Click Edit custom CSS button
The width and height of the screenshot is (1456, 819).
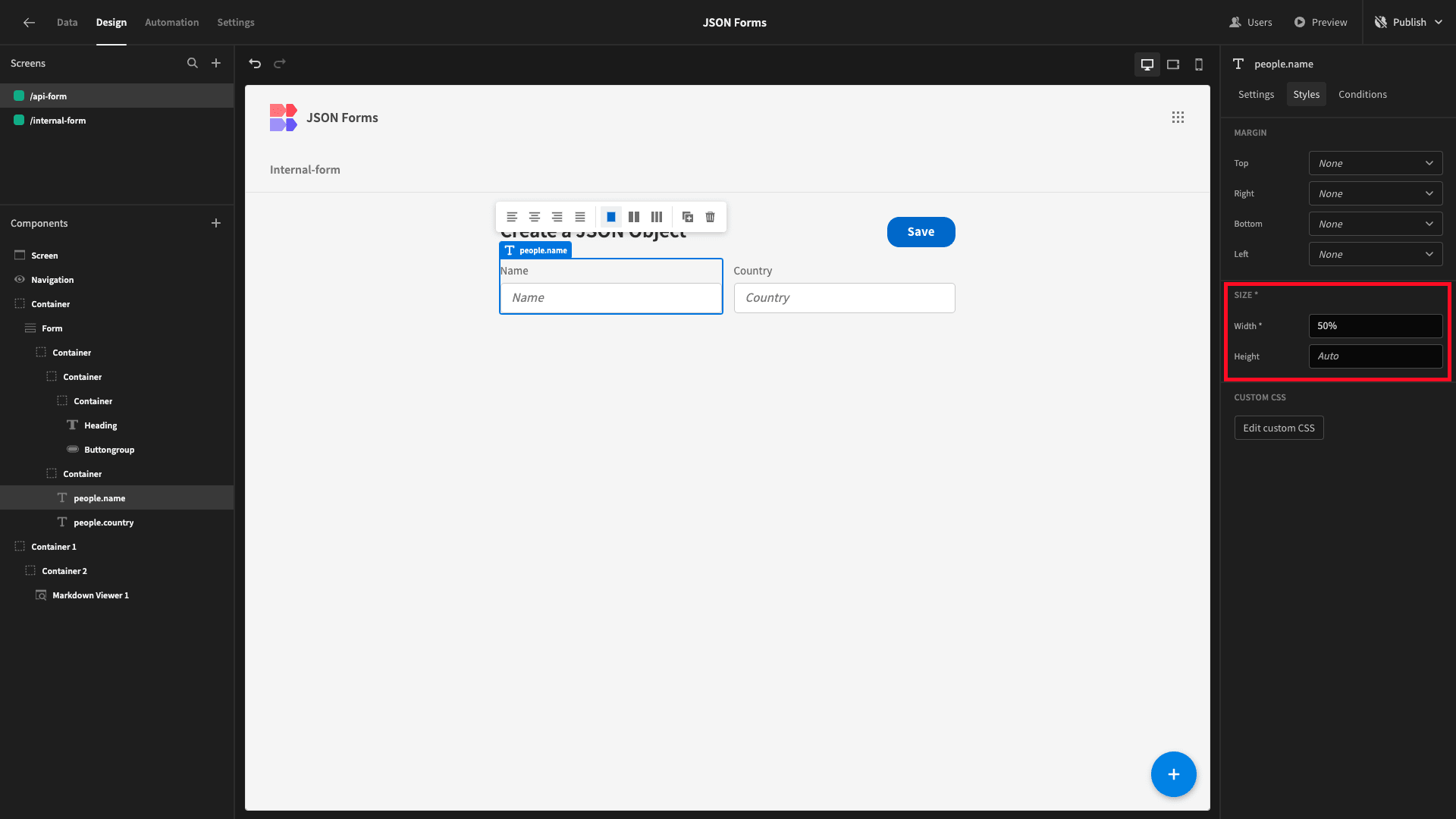pyautogui.click(x=1279, y=428)
